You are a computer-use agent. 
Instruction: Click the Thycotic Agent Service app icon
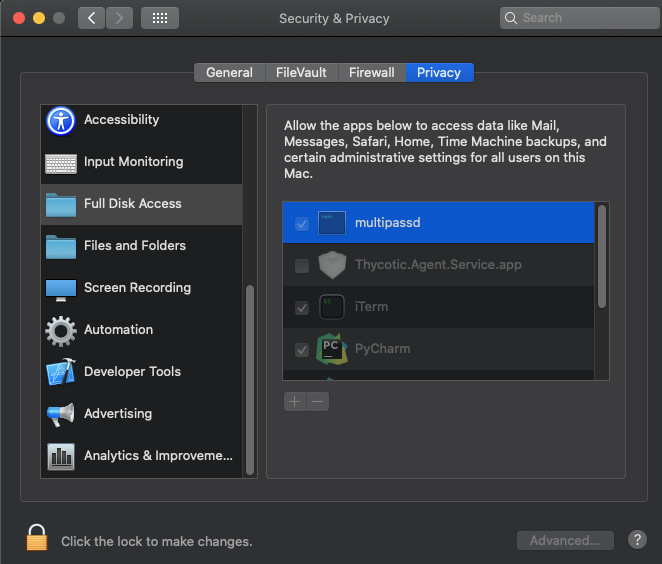point(332,265)
